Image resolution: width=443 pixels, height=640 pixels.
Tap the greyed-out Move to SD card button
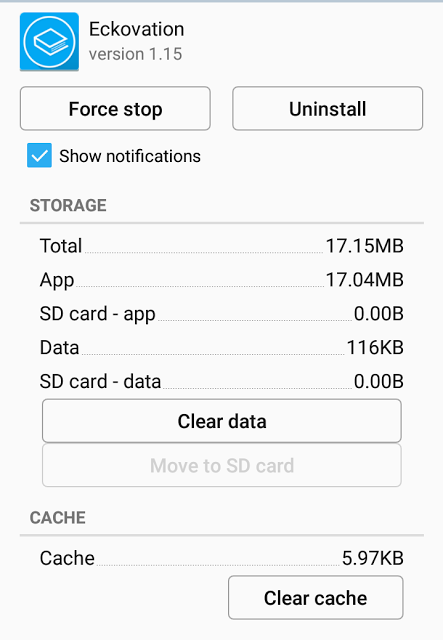point(222,465)
